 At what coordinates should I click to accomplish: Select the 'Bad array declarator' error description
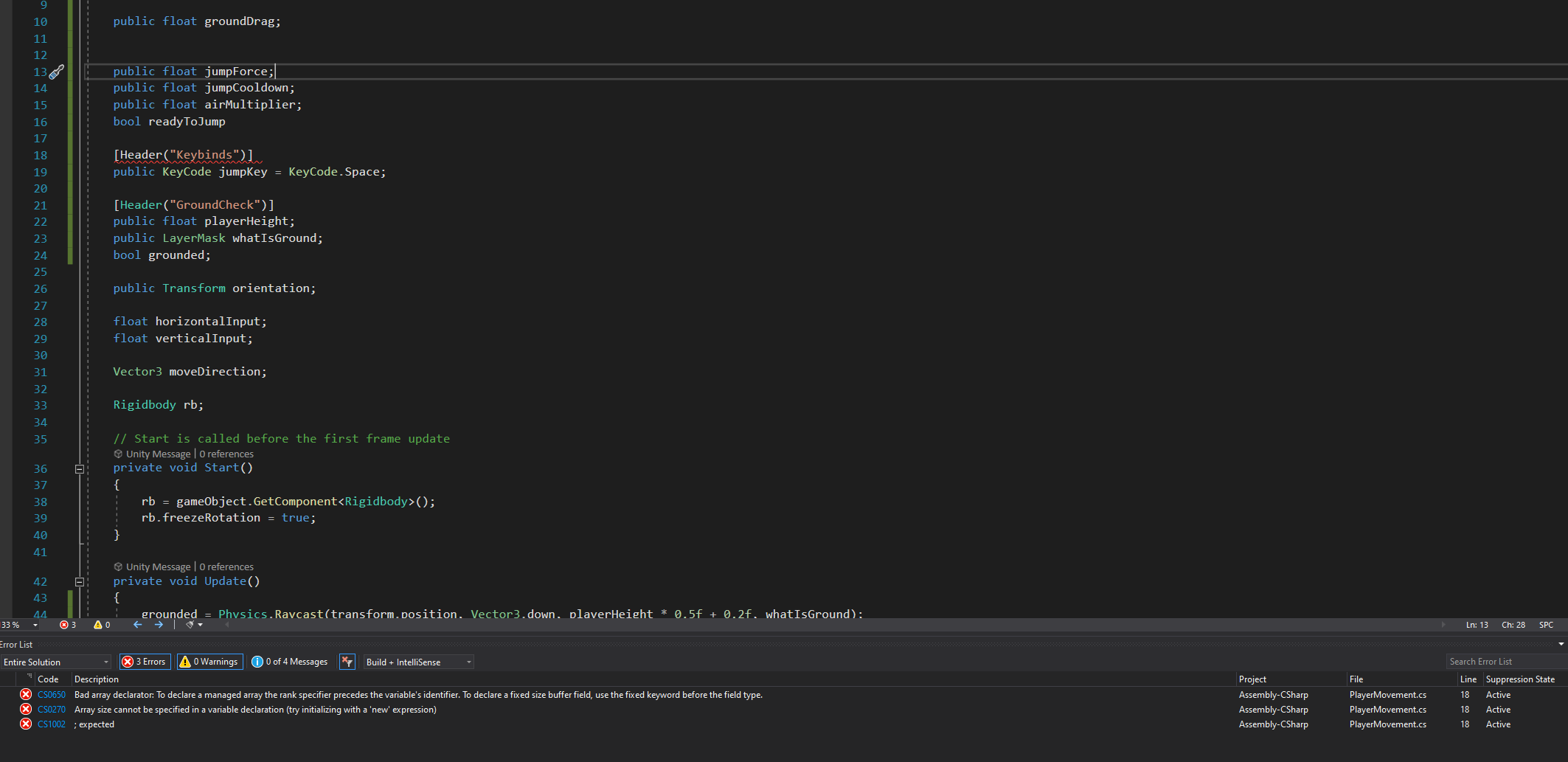[418, 695]
